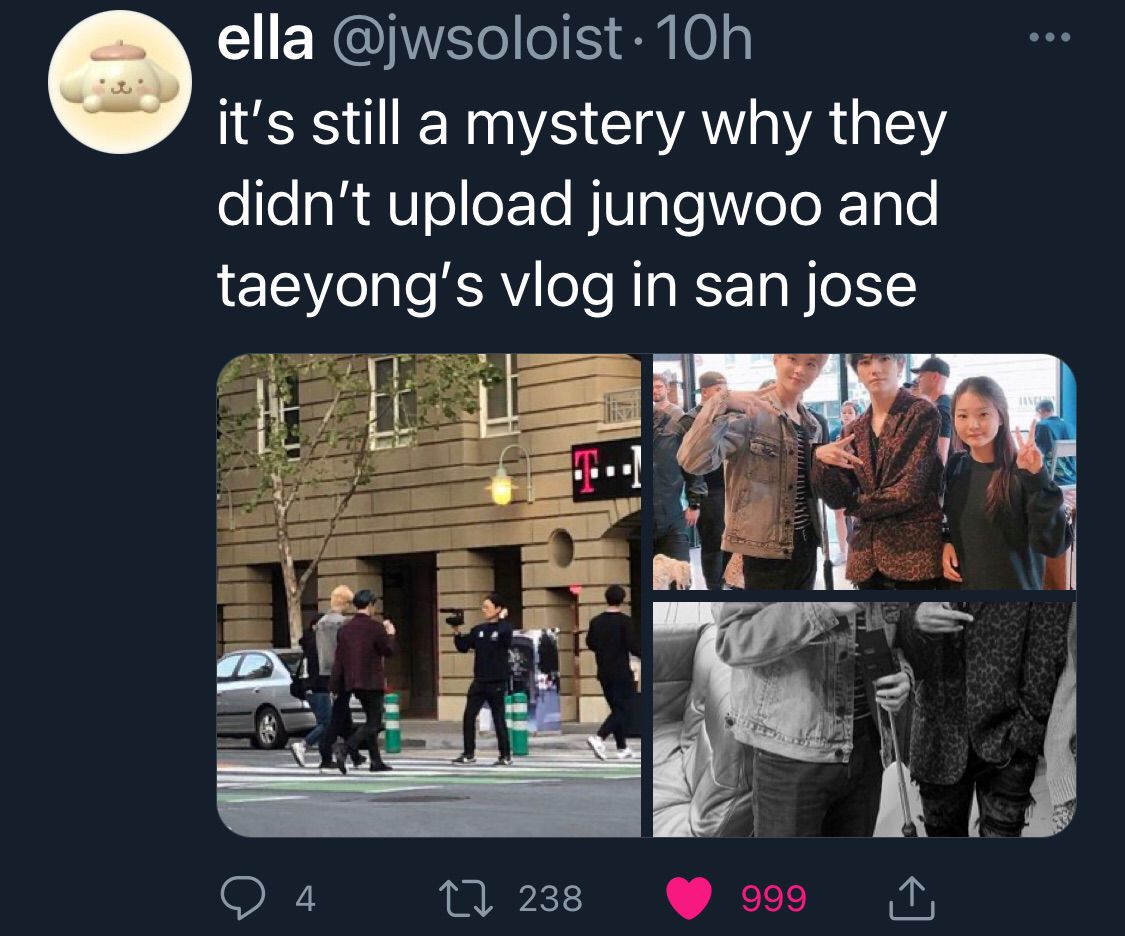View the black-and-white jacket photo
Screen dimensions: 1125x936
[865, 719]
